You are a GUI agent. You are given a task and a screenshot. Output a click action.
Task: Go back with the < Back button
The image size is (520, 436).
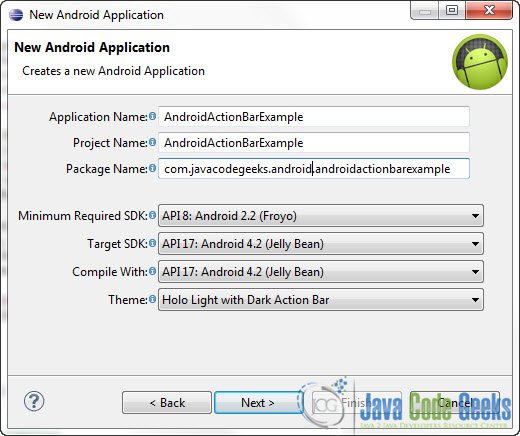[167, 403]
